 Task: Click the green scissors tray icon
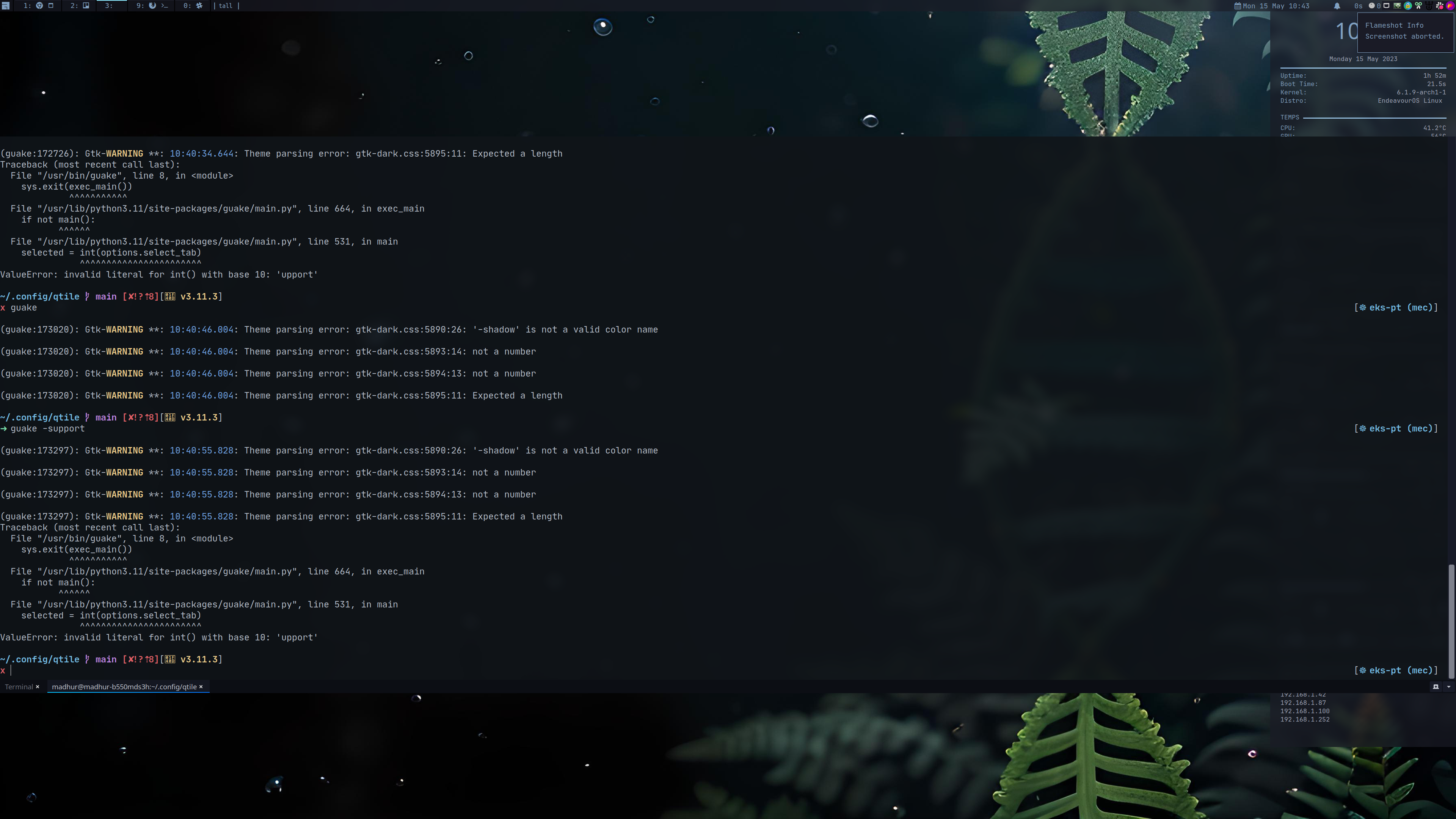tap(1419, 6)
